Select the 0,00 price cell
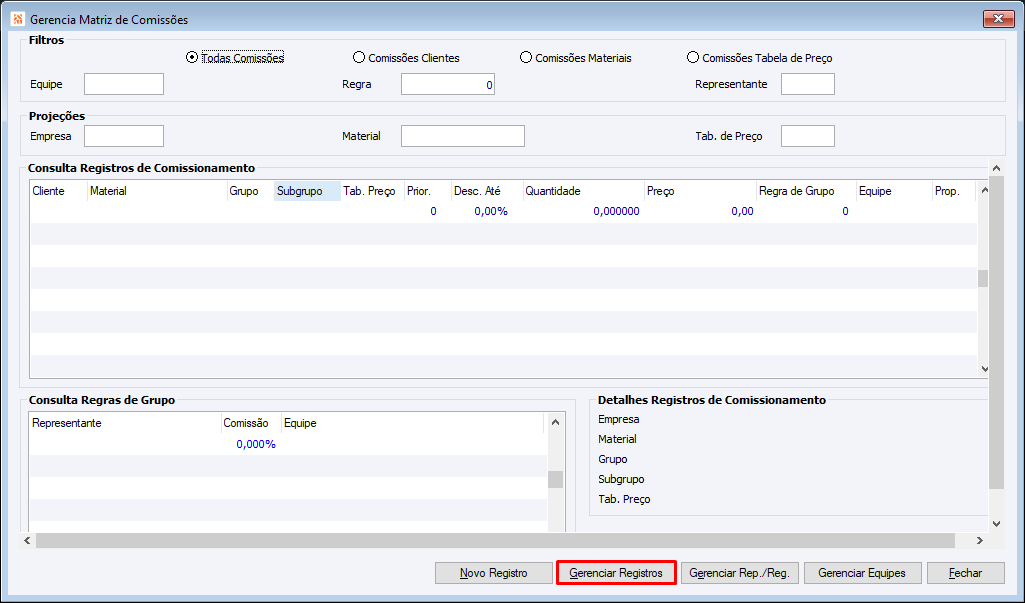This screenshot has height=603, width=1025. [x=742, y=211]
